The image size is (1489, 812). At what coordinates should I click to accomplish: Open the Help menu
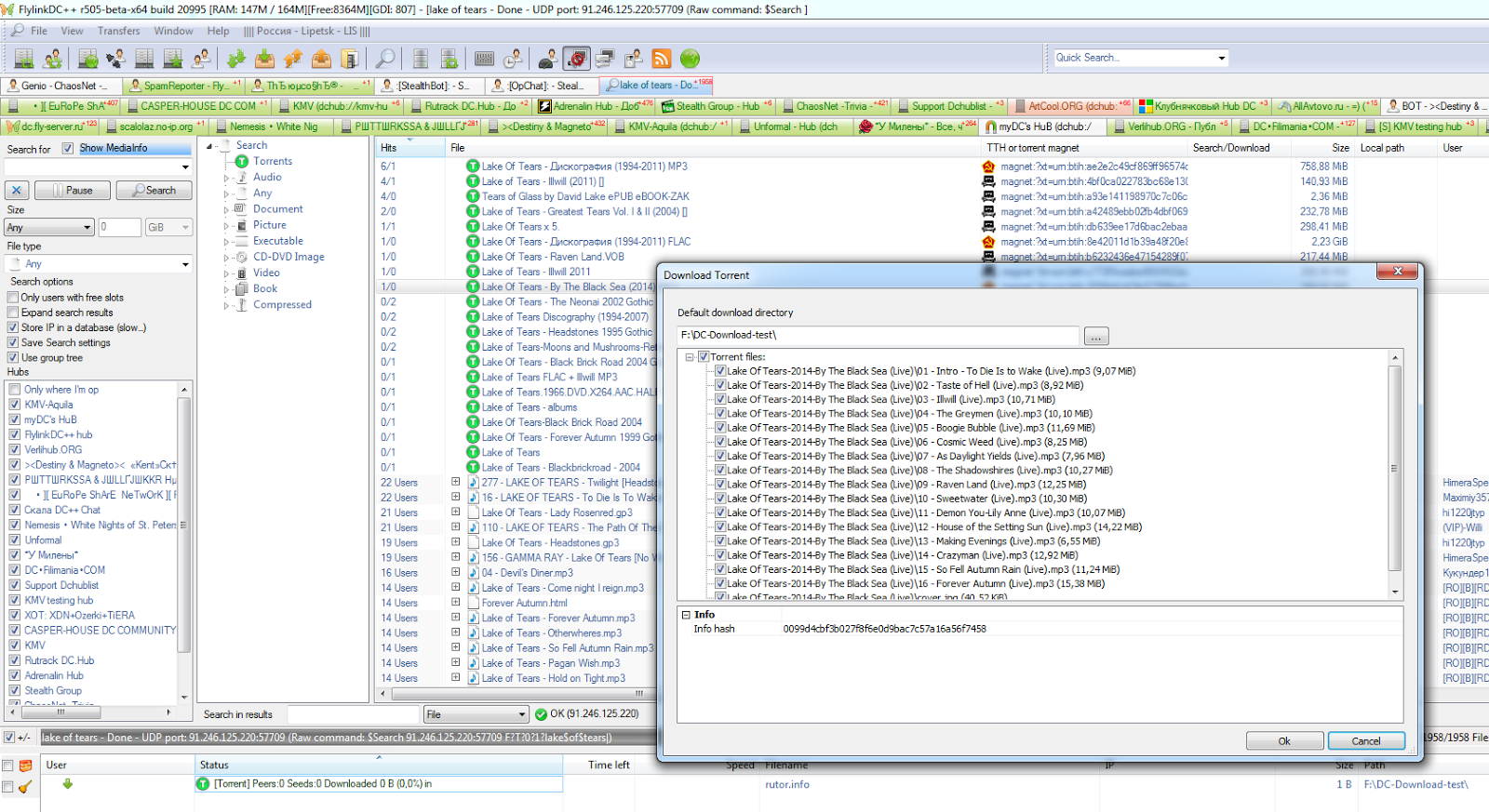click(x=218, y=31)
